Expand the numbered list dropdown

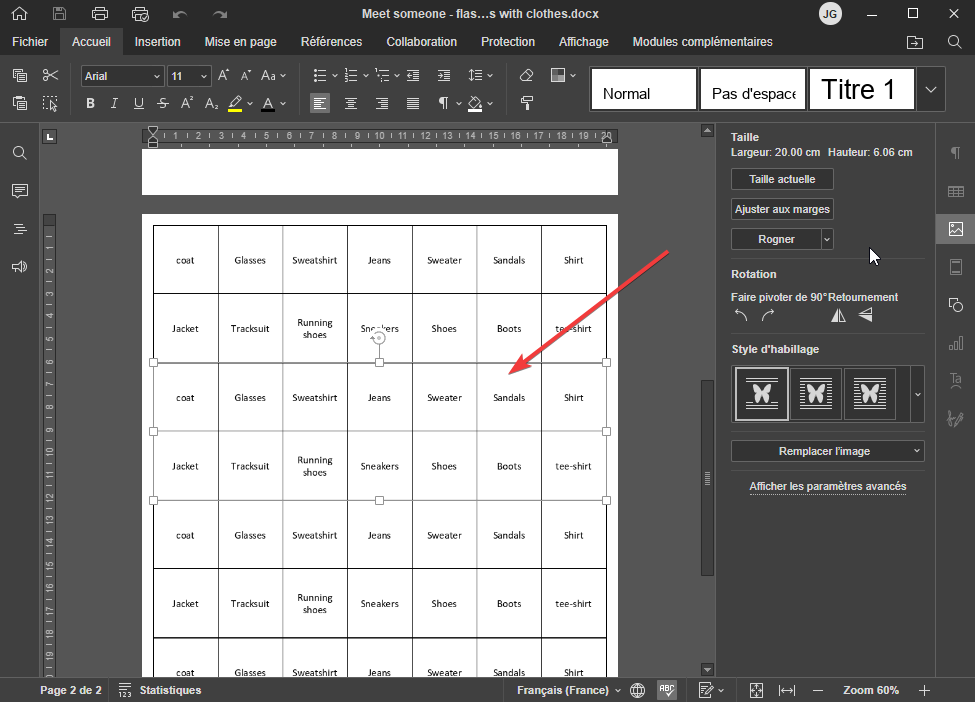(366, 76)
